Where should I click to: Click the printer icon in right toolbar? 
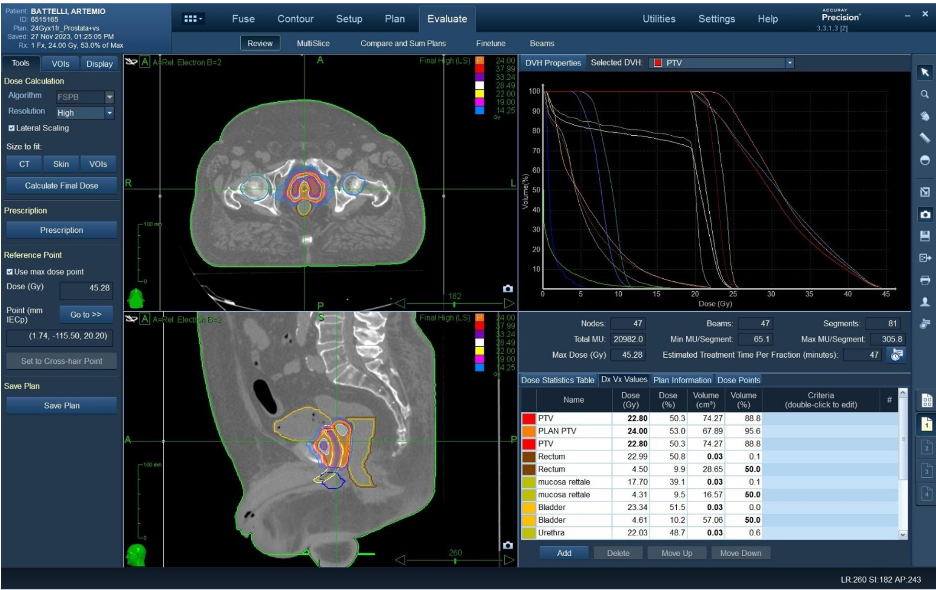point(925,280)
